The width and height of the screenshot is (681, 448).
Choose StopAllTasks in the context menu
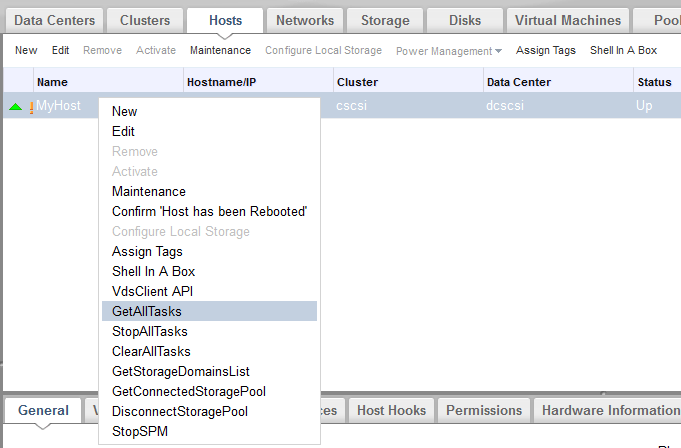(150, 331)
